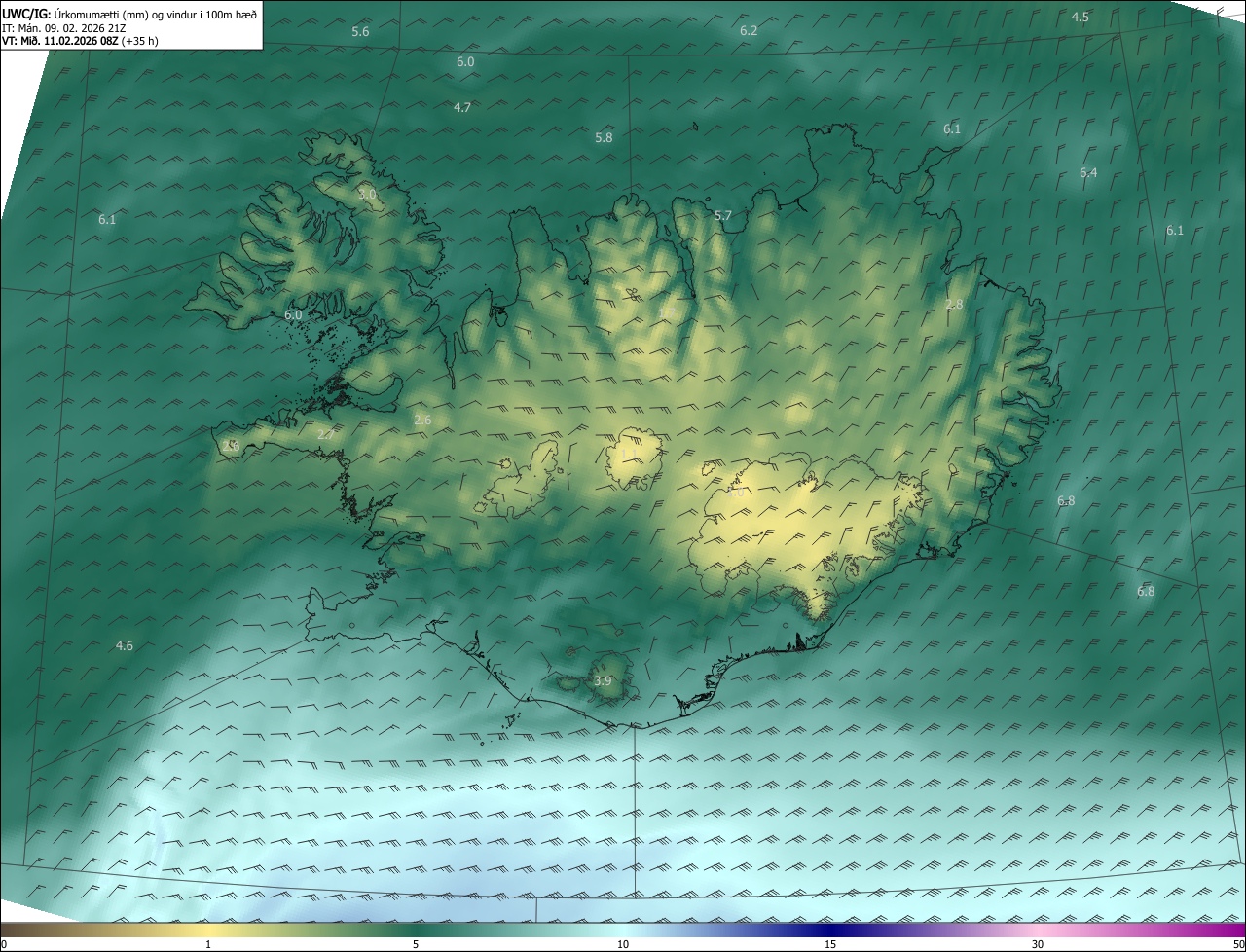Click the glacier value label 1.1
1246x952 pixels.
pos(628,455)
